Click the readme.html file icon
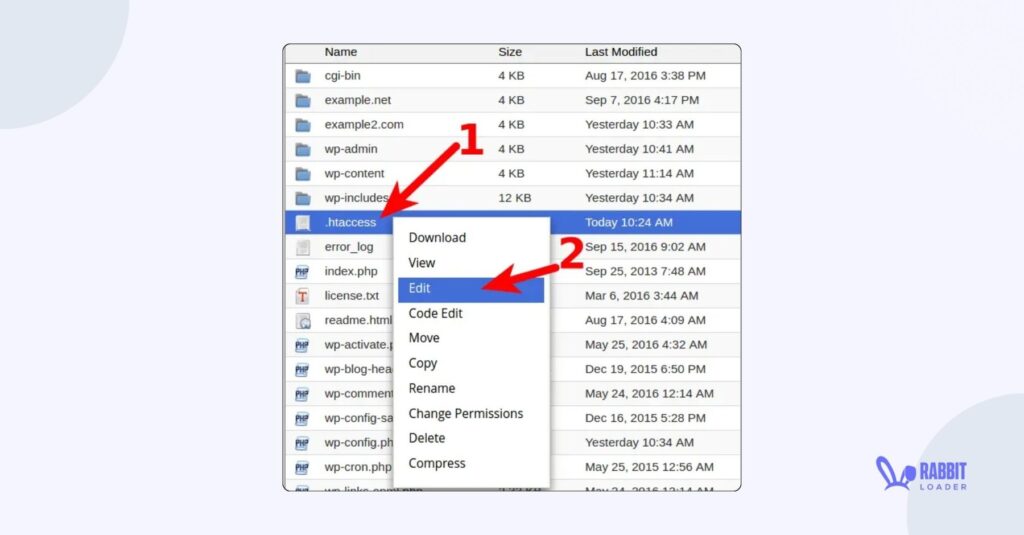 pyautogui.click(x=302, y=321)
